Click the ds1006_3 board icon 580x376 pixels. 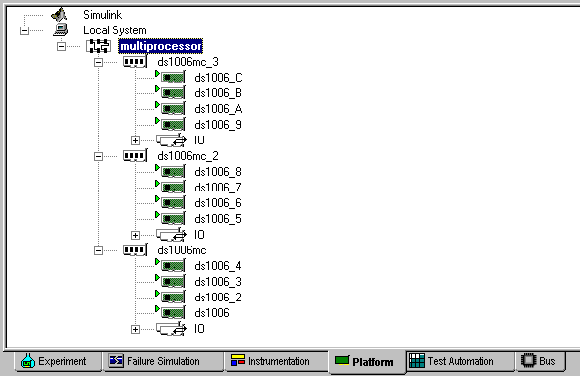(x=170, y=281)
